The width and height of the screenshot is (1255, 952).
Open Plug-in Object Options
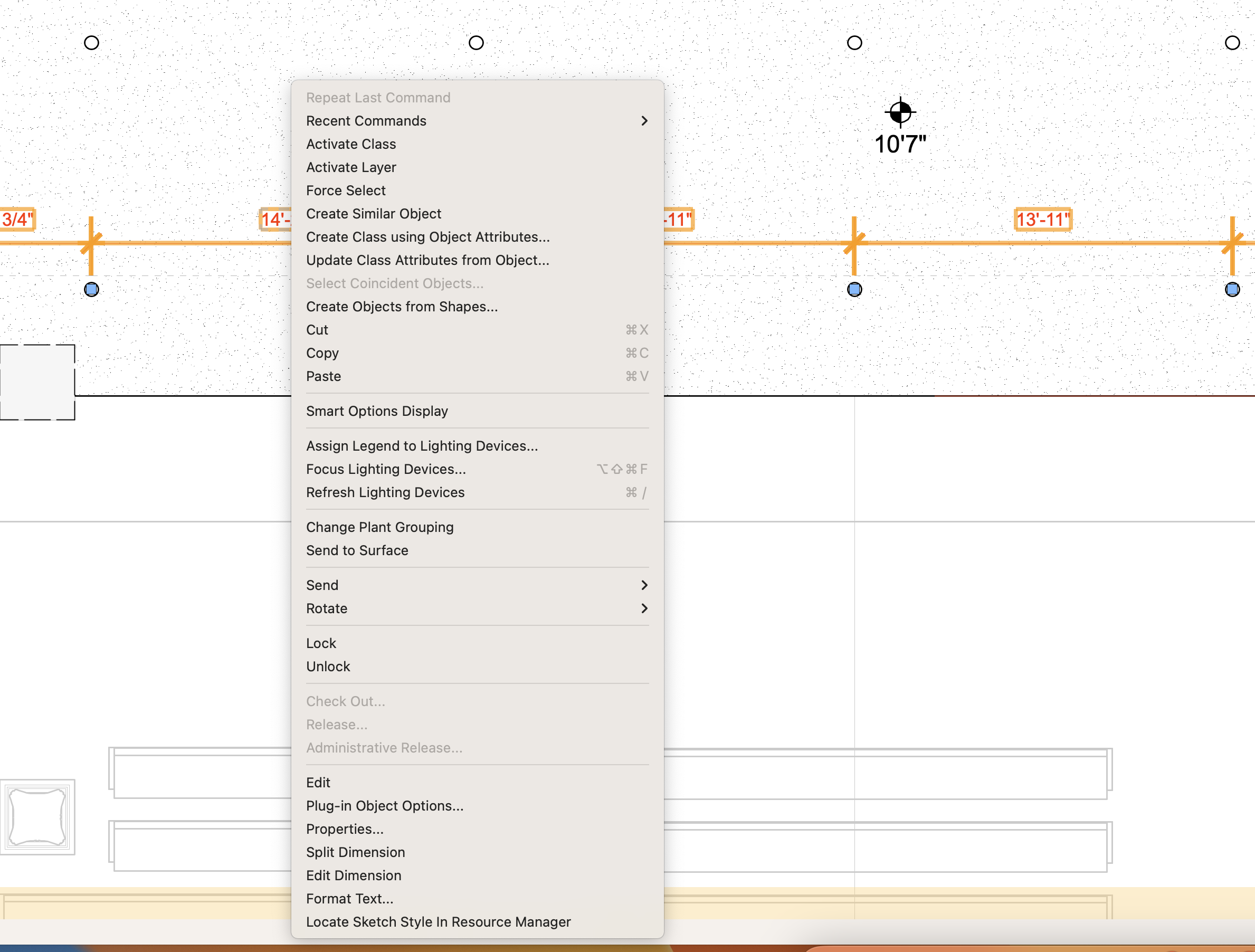385,806
